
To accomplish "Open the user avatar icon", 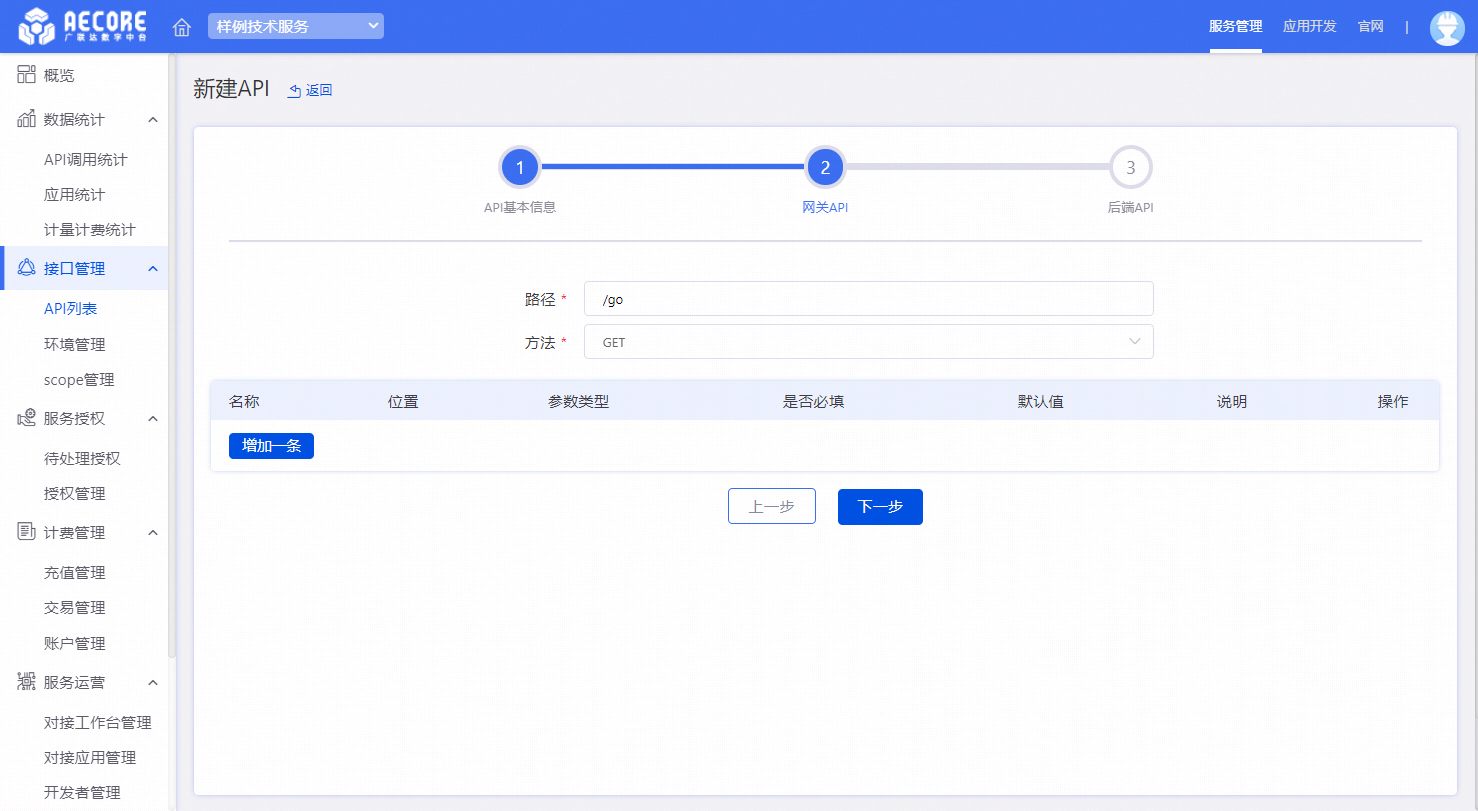I will pos(1447,27).
